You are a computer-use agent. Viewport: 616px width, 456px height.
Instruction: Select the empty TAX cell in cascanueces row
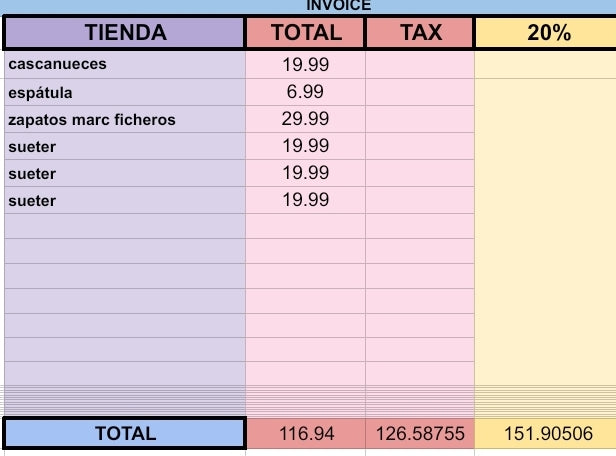pyautogui.click(x=420, y=65)
